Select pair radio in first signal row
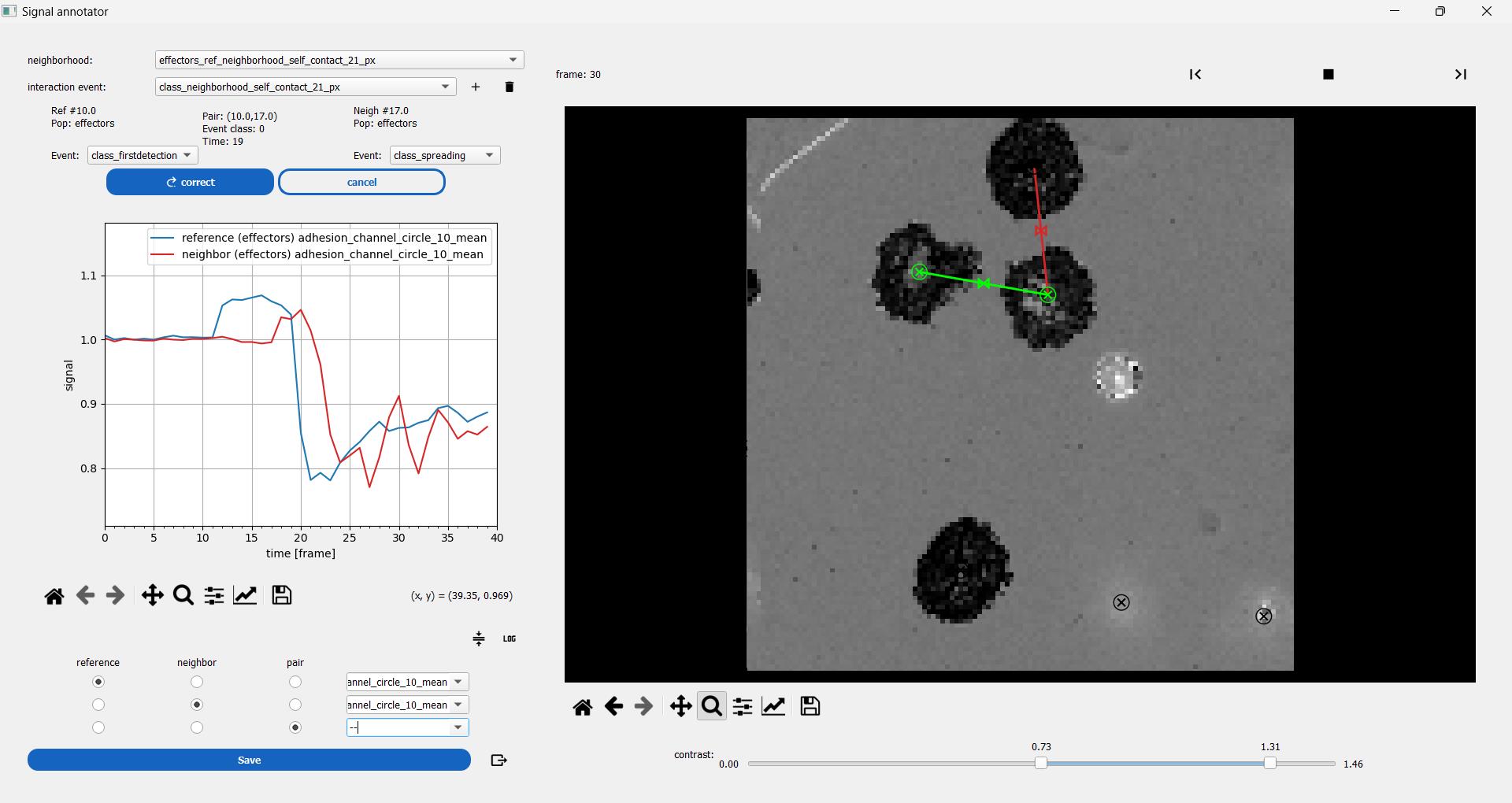The height and width of the screenshot is (803, 1512). 295,682
